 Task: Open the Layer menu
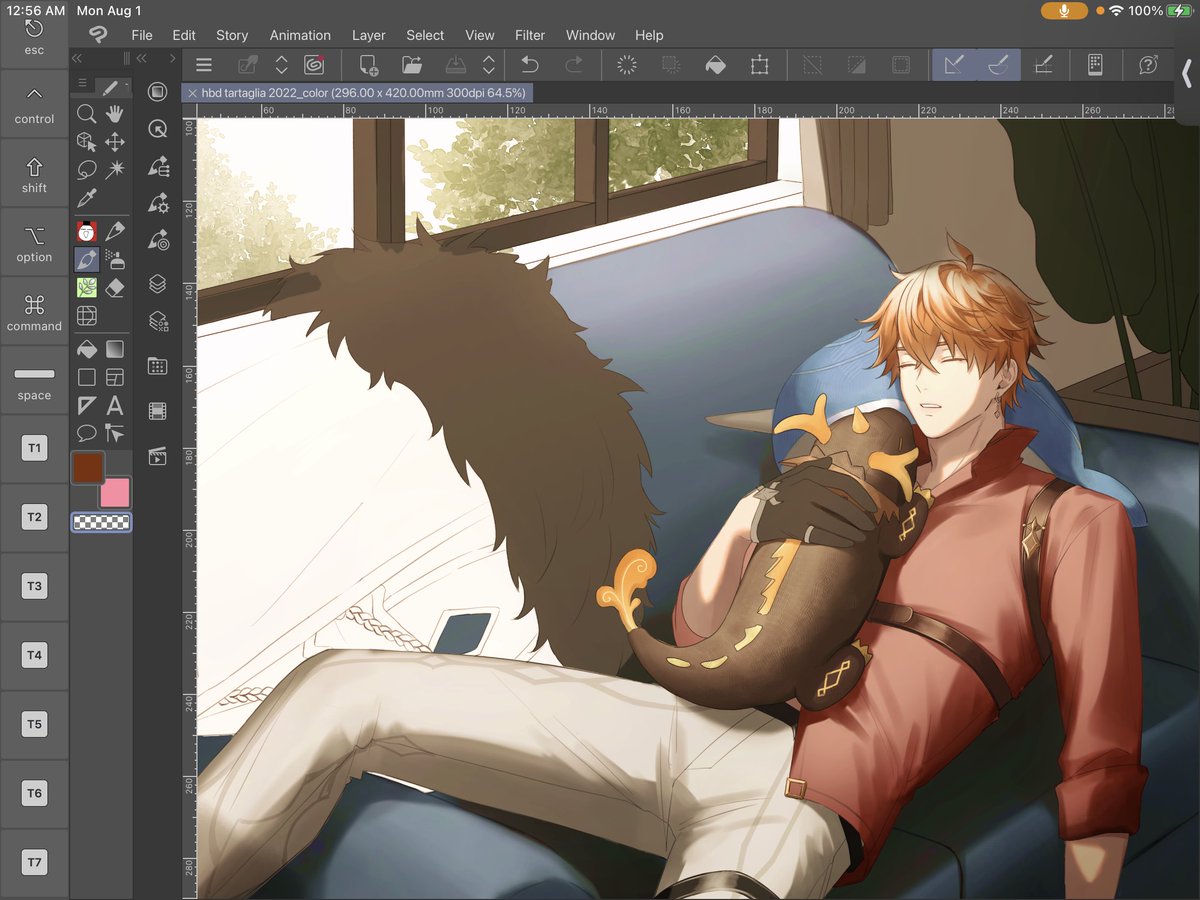point(369,35)
